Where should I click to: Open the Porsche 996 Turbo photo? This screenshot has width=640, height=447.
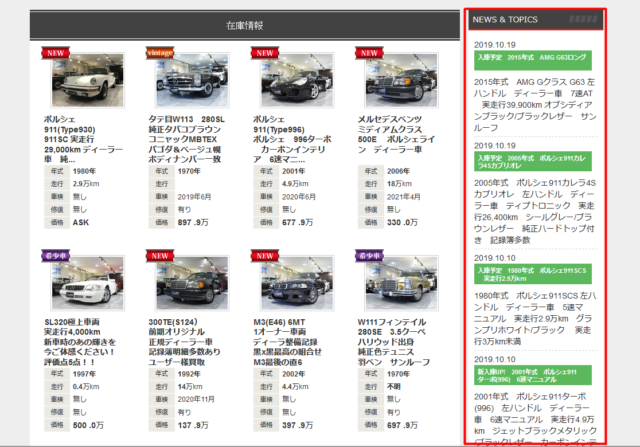click(x=297, y=80)
